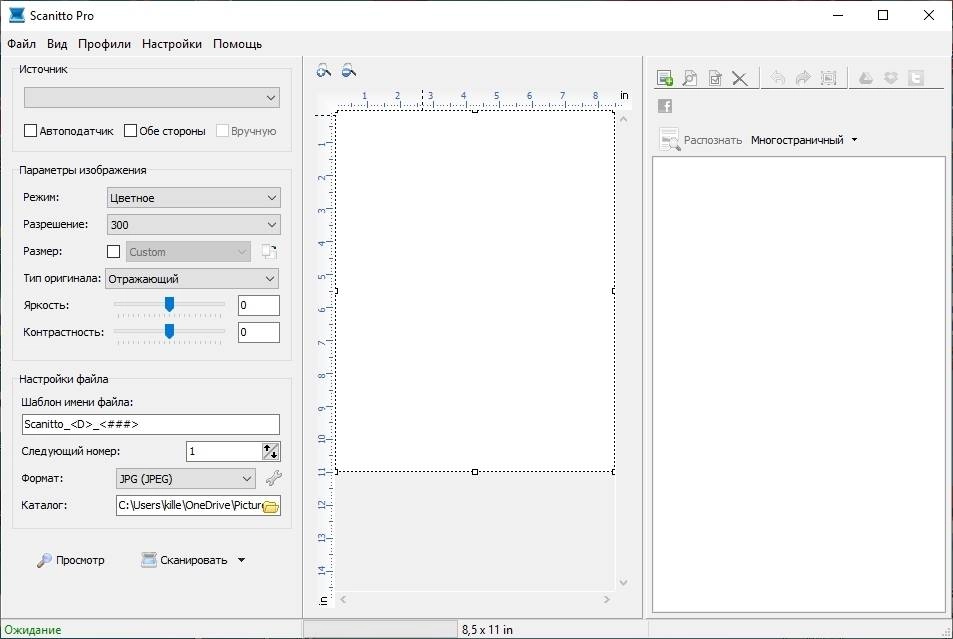Click the scan area right-edge middle handle
This screenshot has width=953, height=639.
[x=614, y=291]
